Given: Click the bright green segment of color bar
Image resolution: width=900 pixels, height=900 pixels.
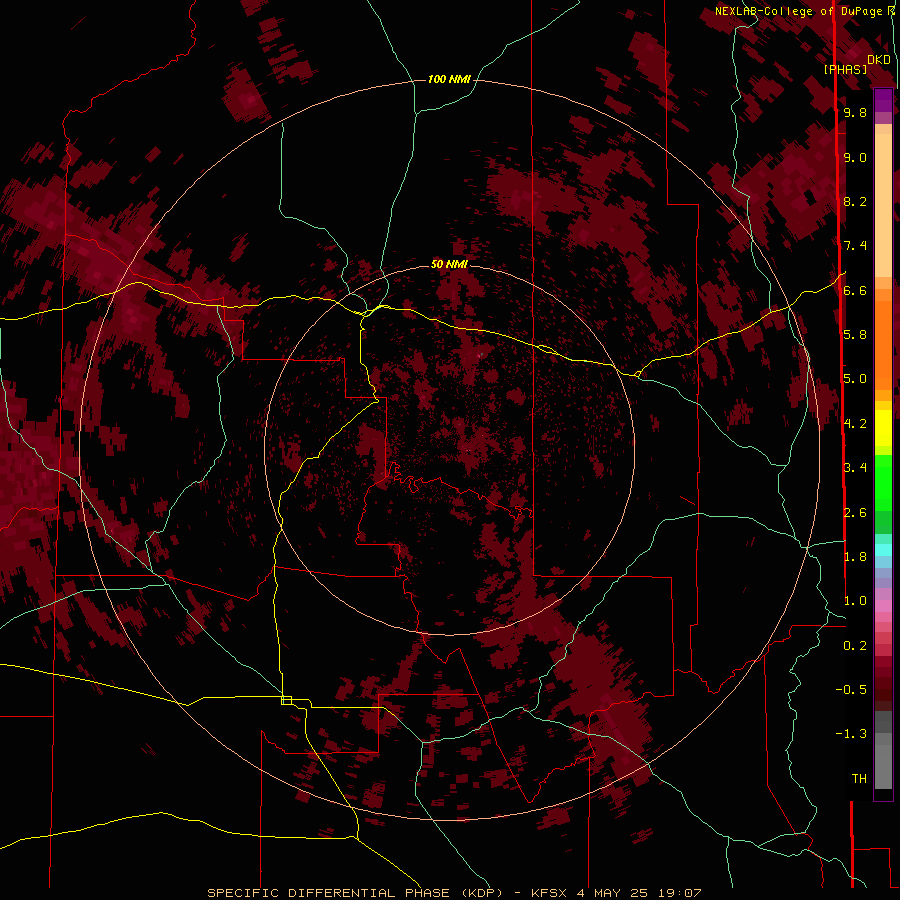Looking at the screenshot, I should pyautogui.click(x=883, y=482).
